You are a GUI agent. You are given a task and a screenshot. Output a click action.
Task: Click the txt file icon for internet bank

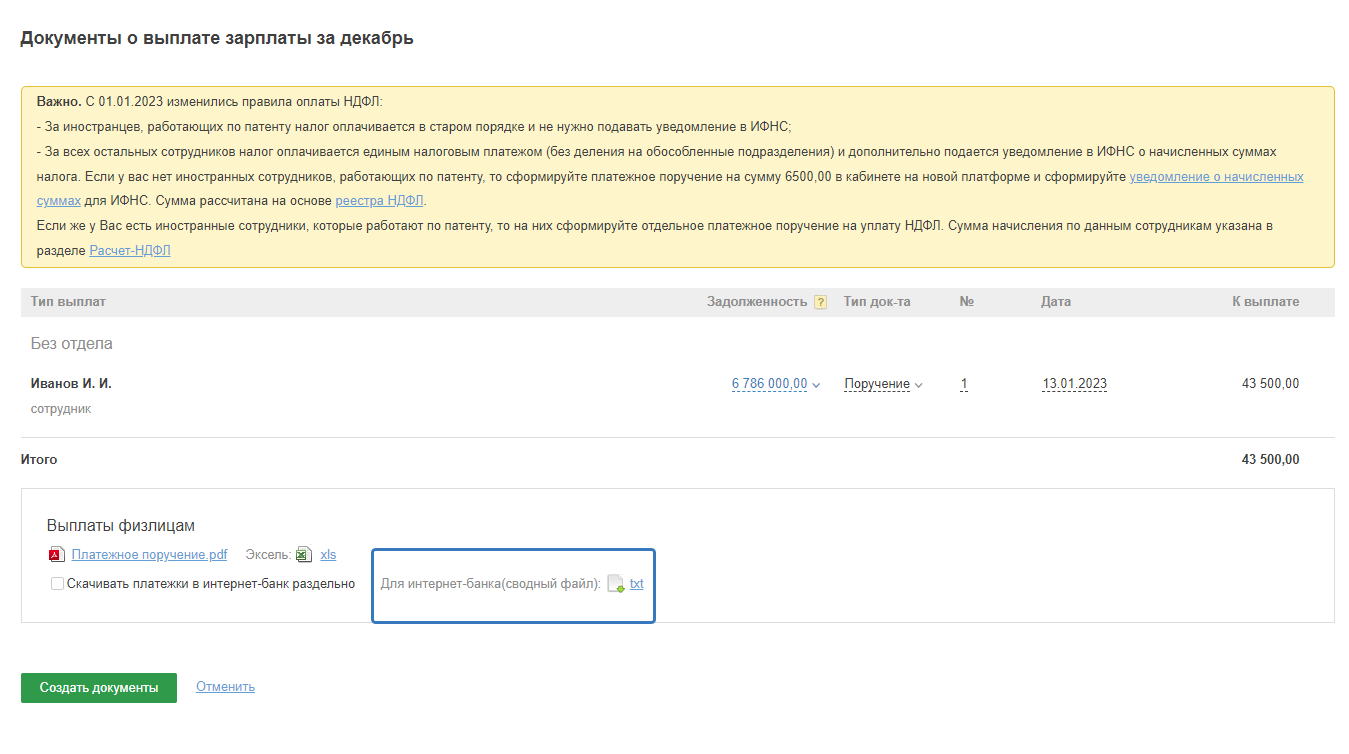(x=615, y=584)
